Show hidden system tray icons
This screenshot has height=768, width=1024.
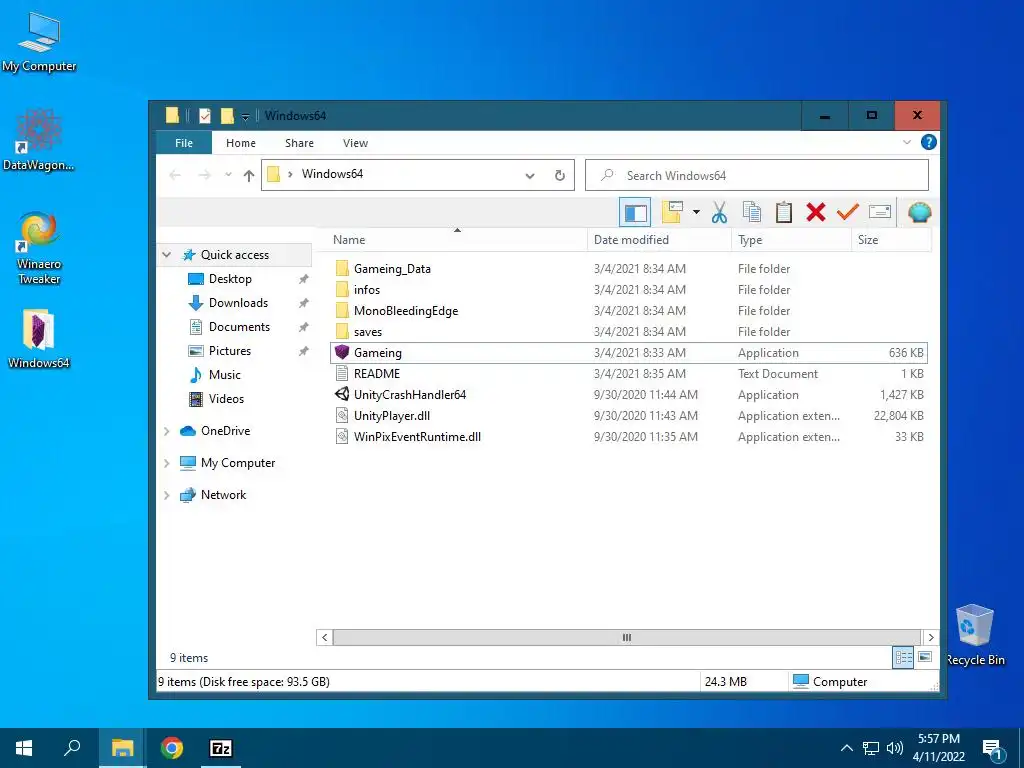[846, 748]
